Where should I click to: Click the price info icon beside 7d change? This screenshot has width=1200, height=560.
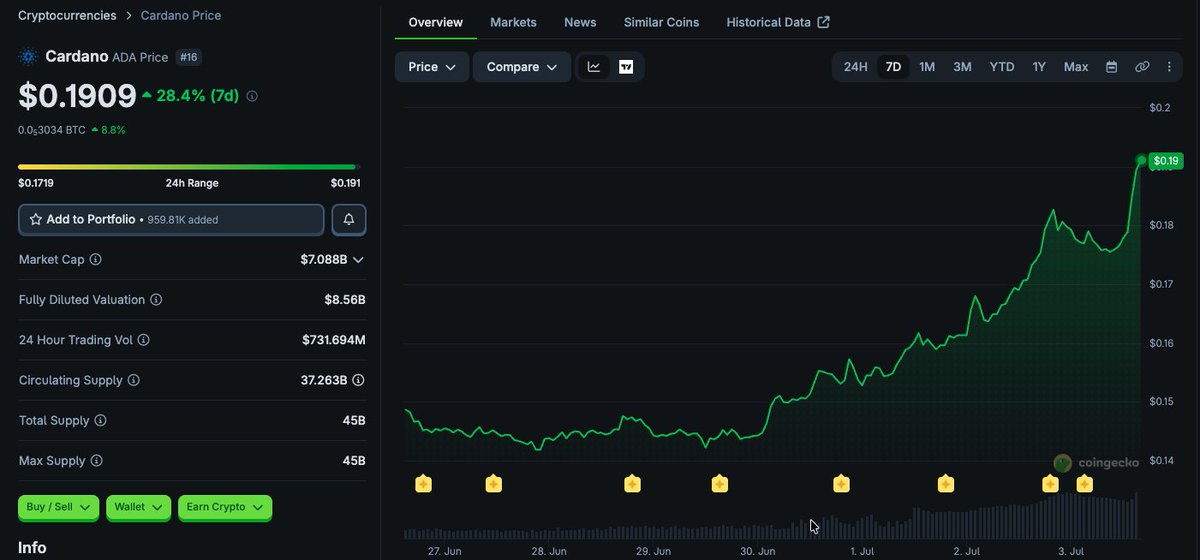pos(252,96)
